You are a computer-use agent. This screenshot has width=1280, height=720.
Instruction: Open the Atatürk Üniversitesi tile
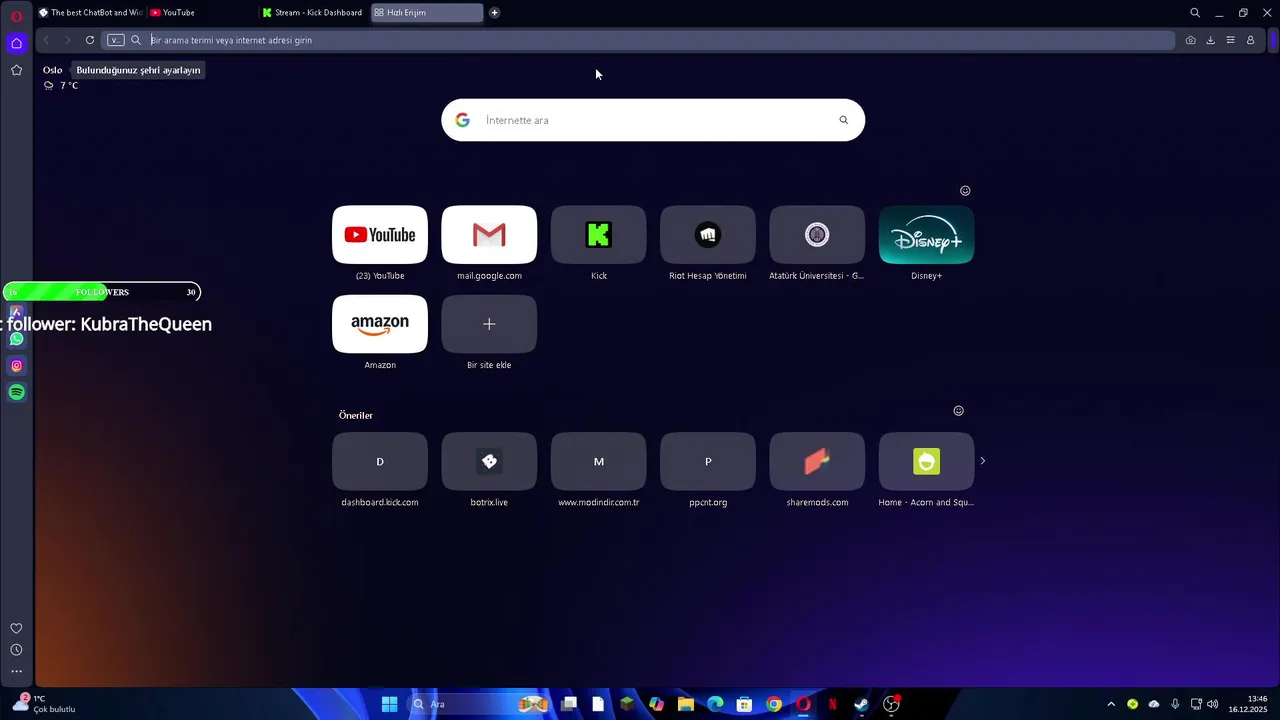tap(817, 235)
